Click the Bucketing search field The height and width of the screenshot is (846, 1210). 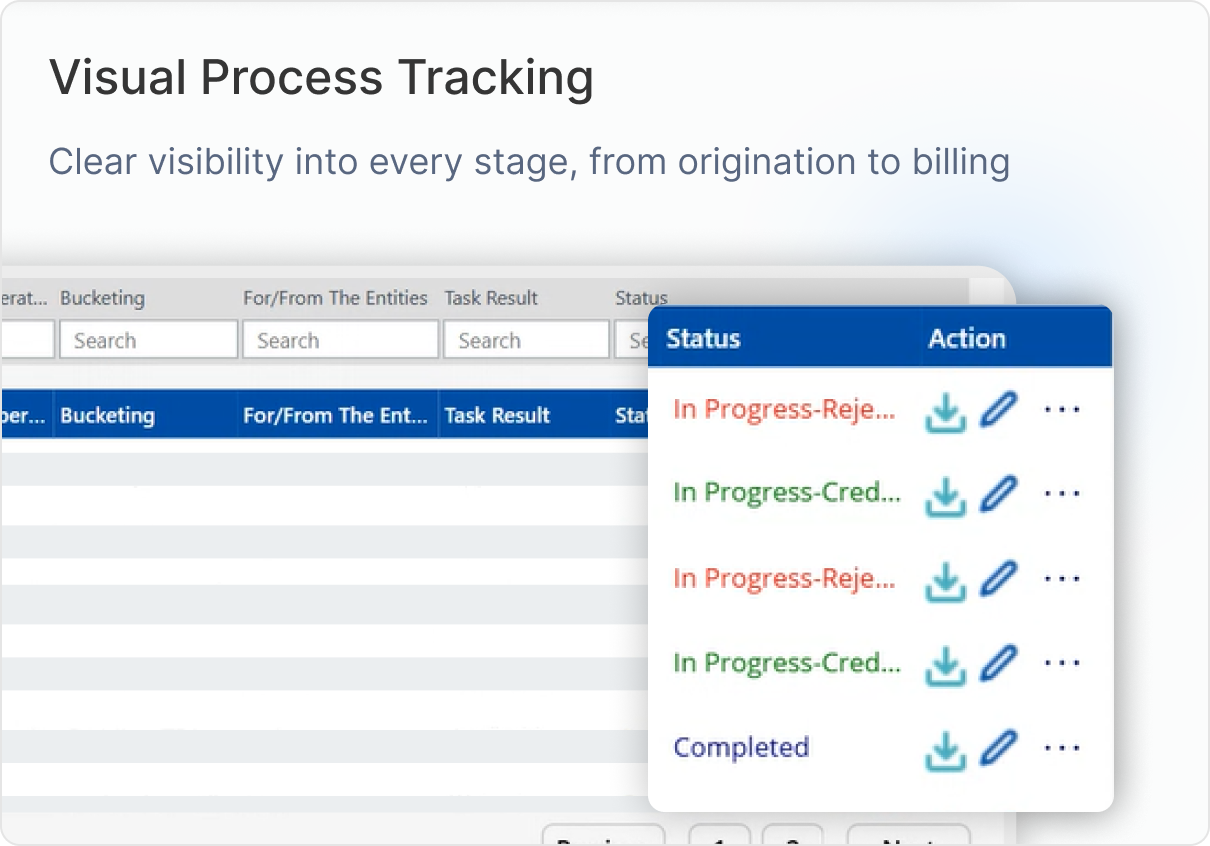[x=148, y=340]
